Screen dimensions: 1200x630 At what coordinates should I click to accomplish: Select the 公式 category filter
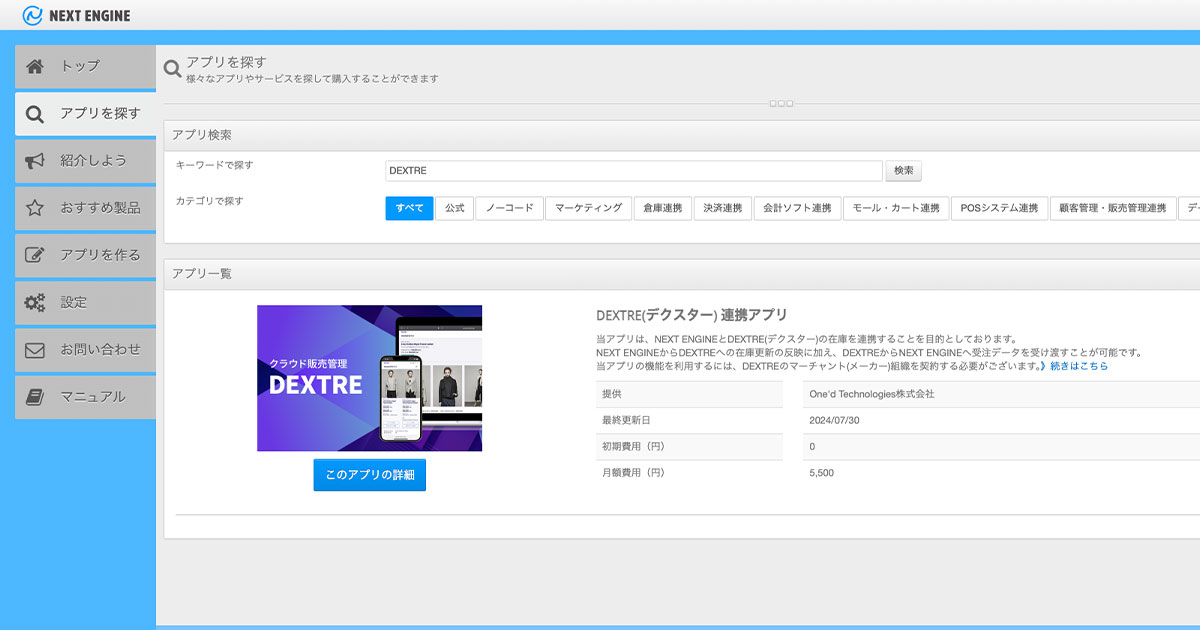tap(455, 208)
